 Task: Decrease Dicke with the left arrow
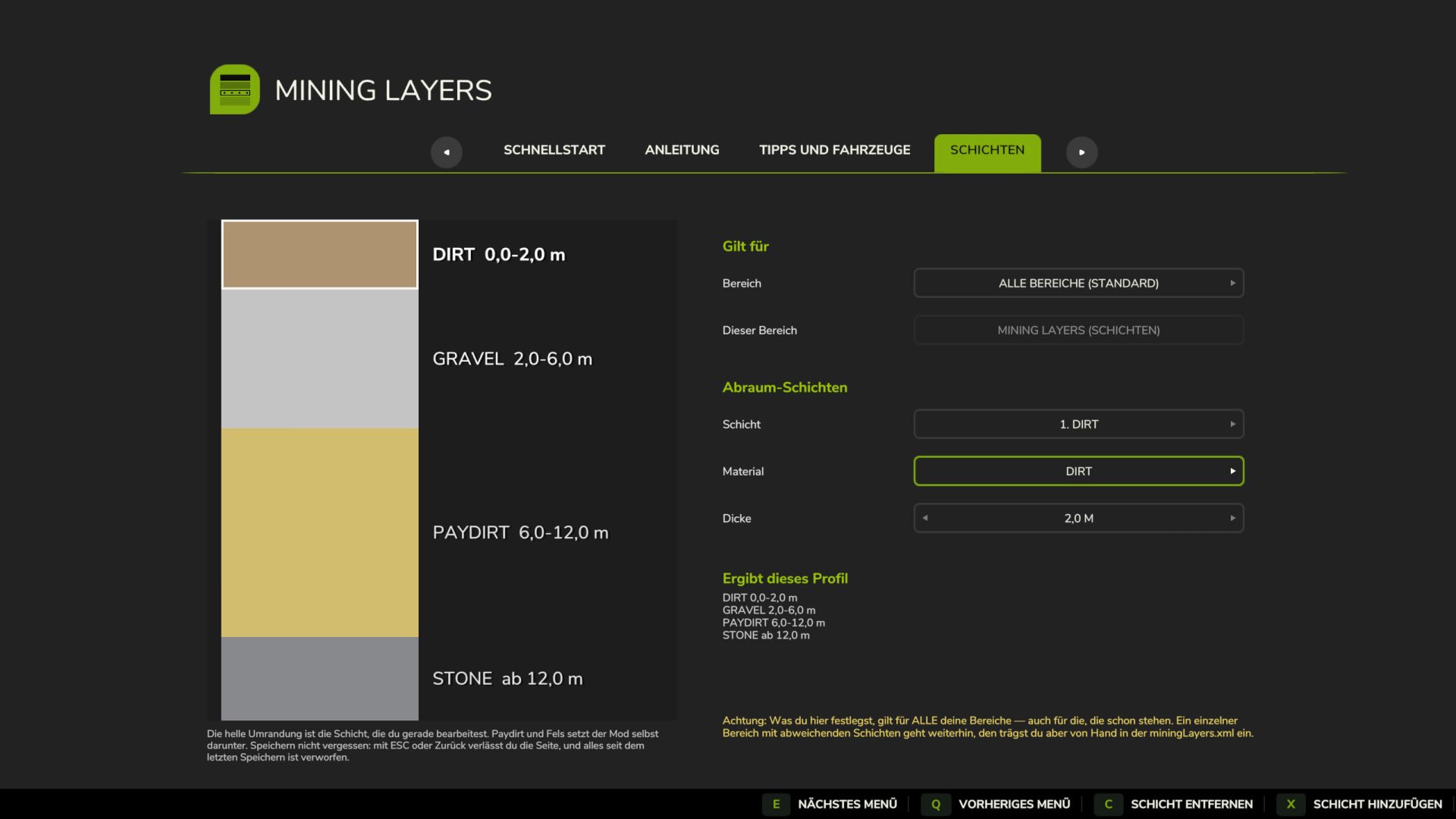coord(925,518)
